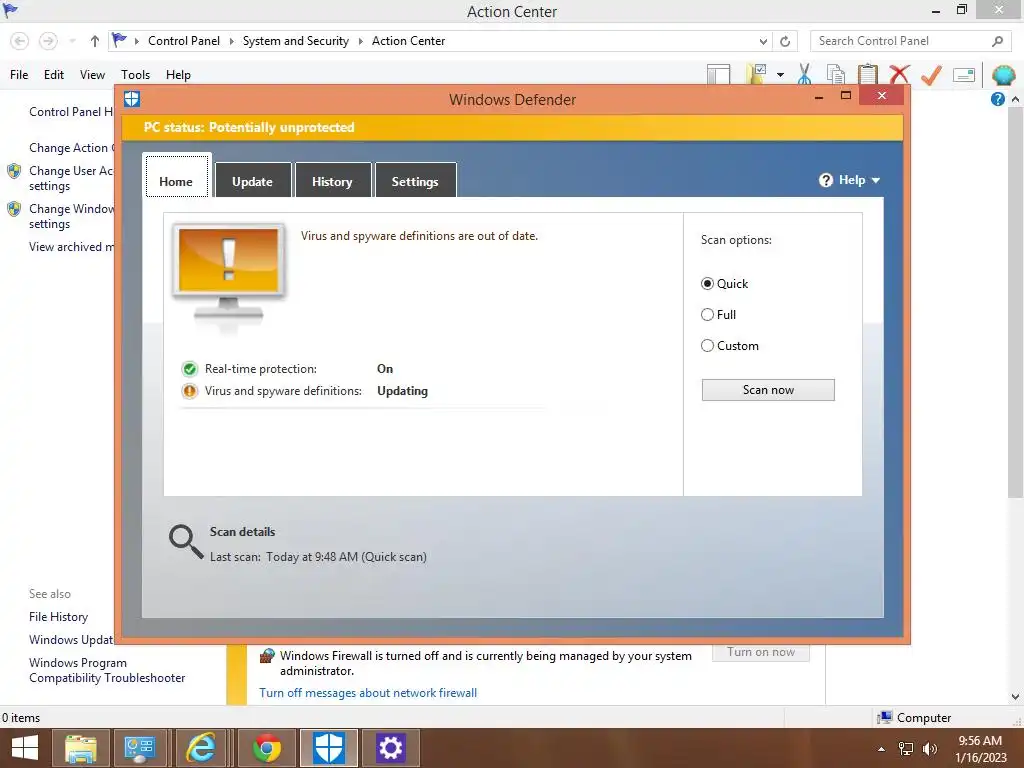The width and height of the screenshot is (1024, 768).
Task: Expand the System and Security breadcrumb arrow
Action: [x=360, y=41]
